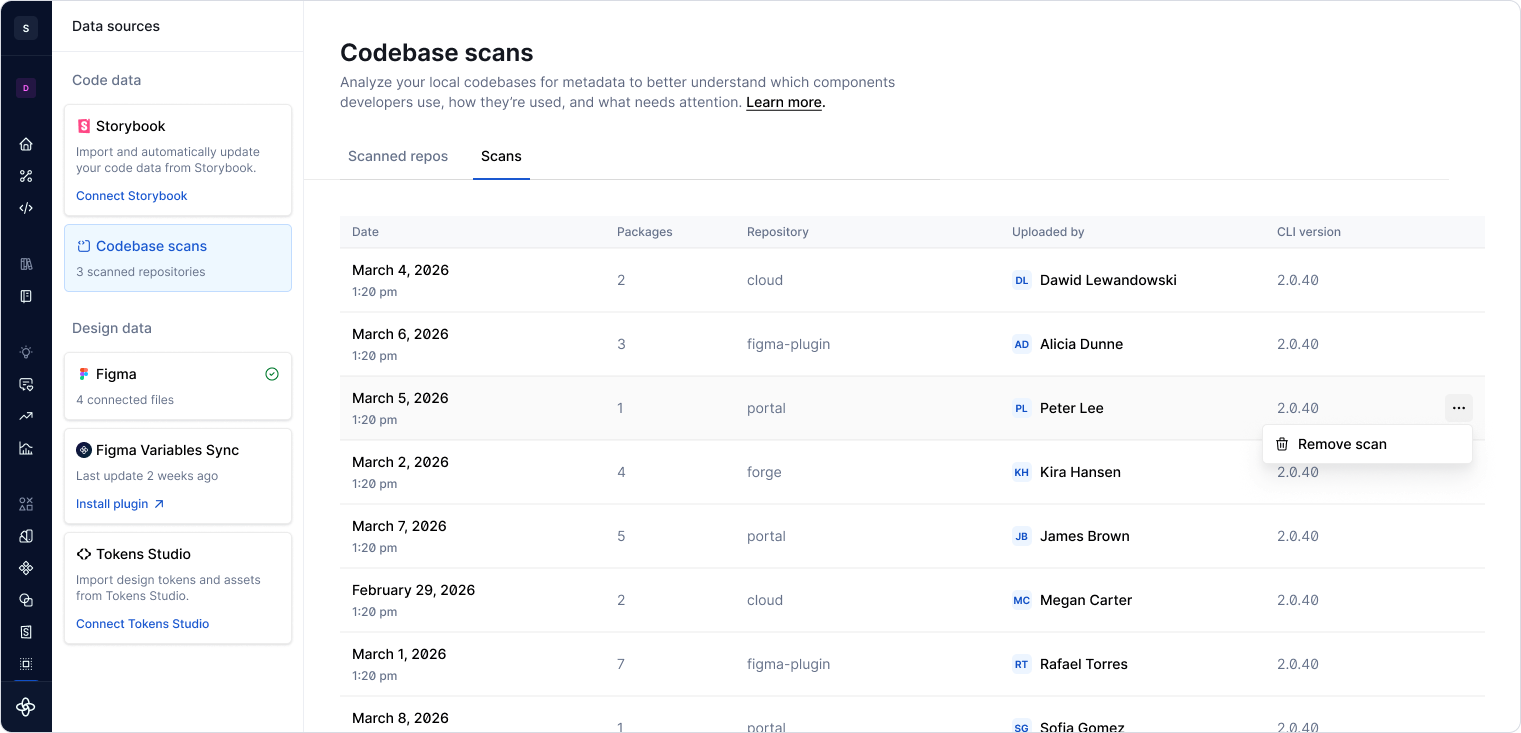The image size is (1521, 733).
Task: Open the trending-up arrow icon in sidebar
Action: (26, 416)
